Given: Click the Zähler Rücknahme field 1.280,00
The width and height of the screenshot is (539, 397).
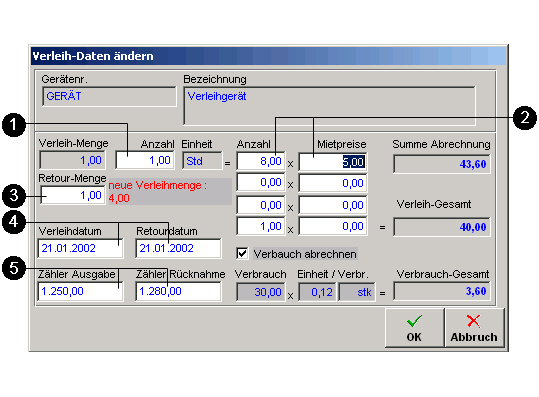Looking at the screenshot, I should [178, 291].
